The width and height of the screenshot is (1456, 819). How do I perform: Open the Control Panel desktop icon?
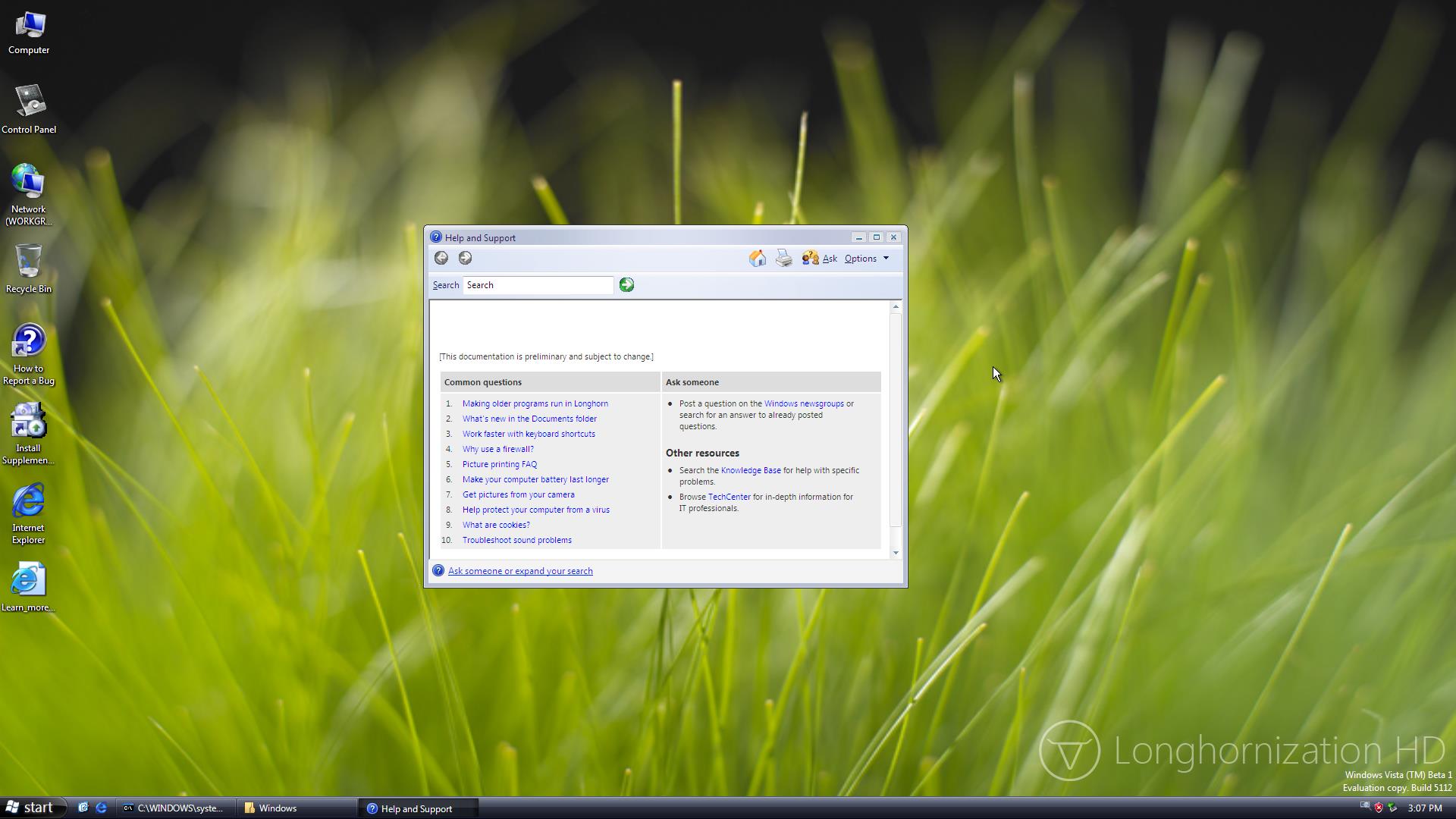click(x=29, y=102)
